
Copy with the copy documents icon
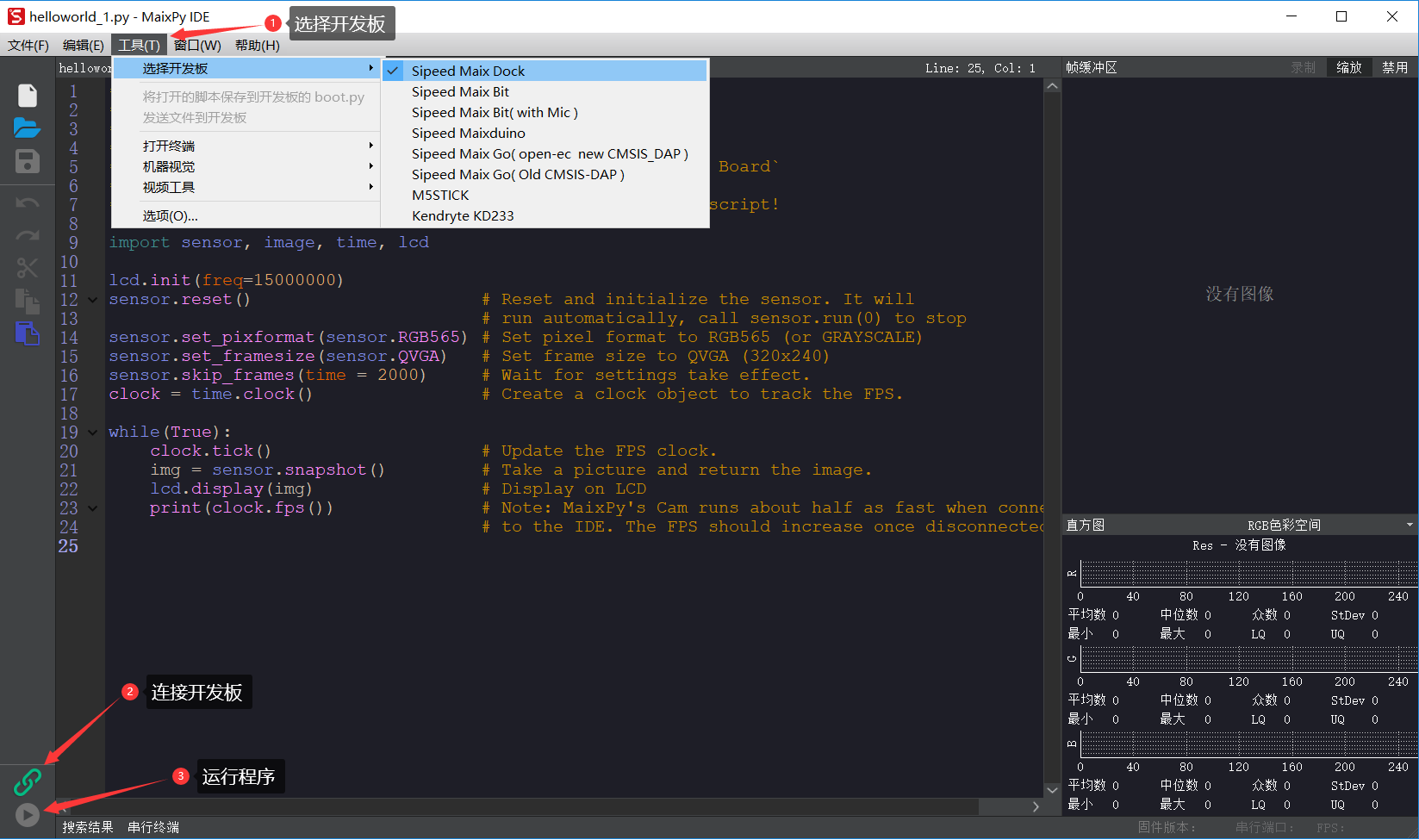click(28, 301)
